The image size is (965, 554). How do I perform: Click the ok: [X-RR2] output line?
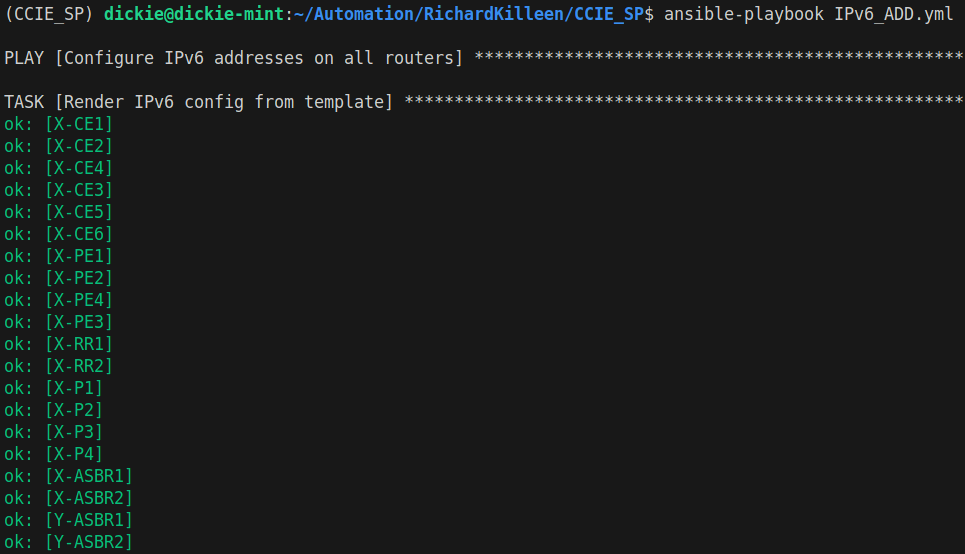[x=58, y=366]
